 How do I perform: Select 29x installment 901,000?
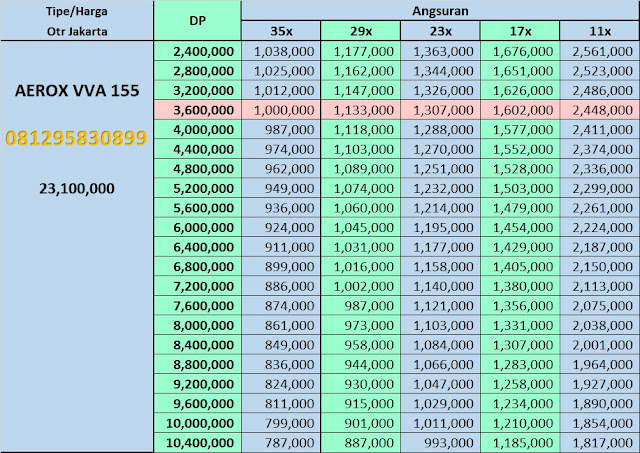(361, 424)
